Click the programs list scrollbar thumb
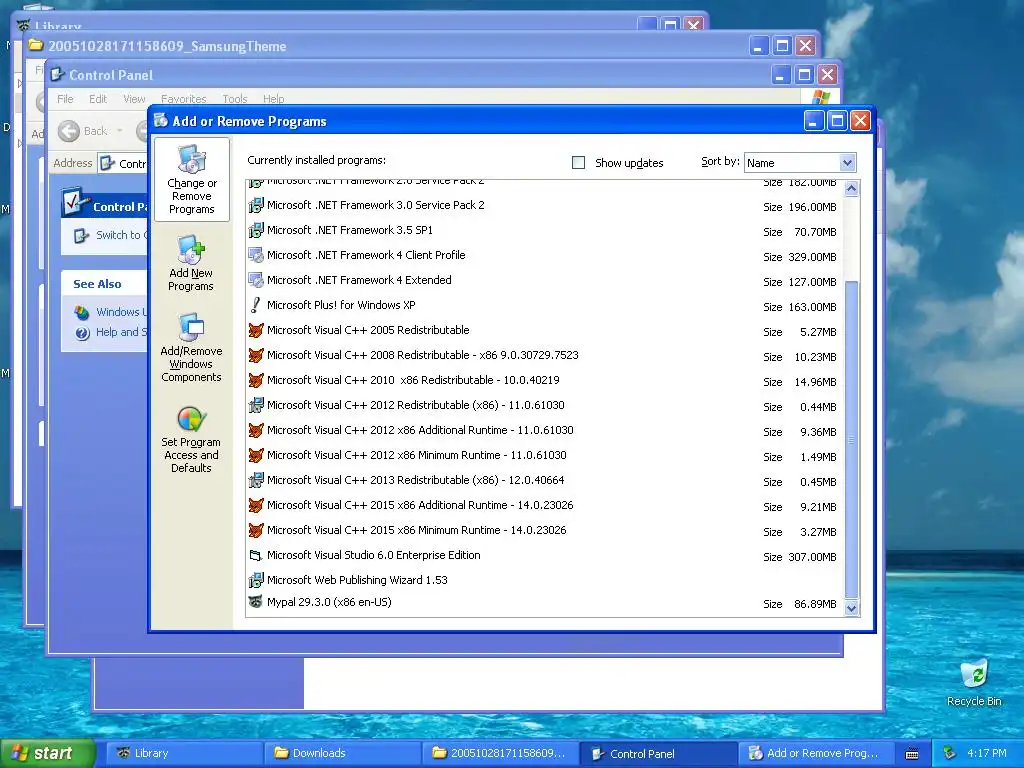1024x768 pixels. click(851, 440)
